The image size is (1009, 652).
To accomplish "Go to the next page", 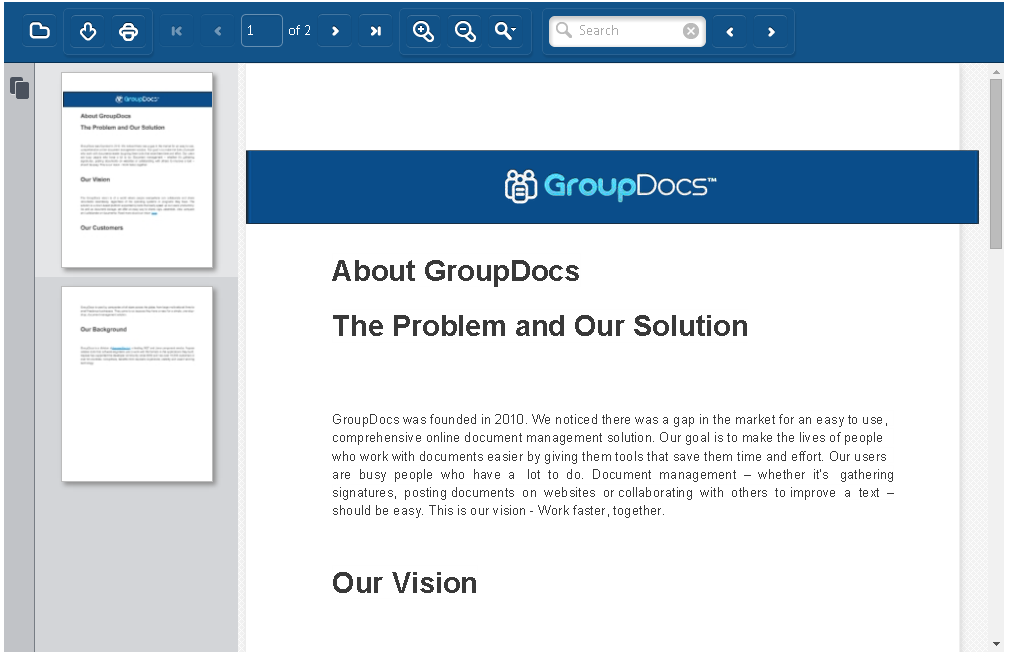I will 335,31.
